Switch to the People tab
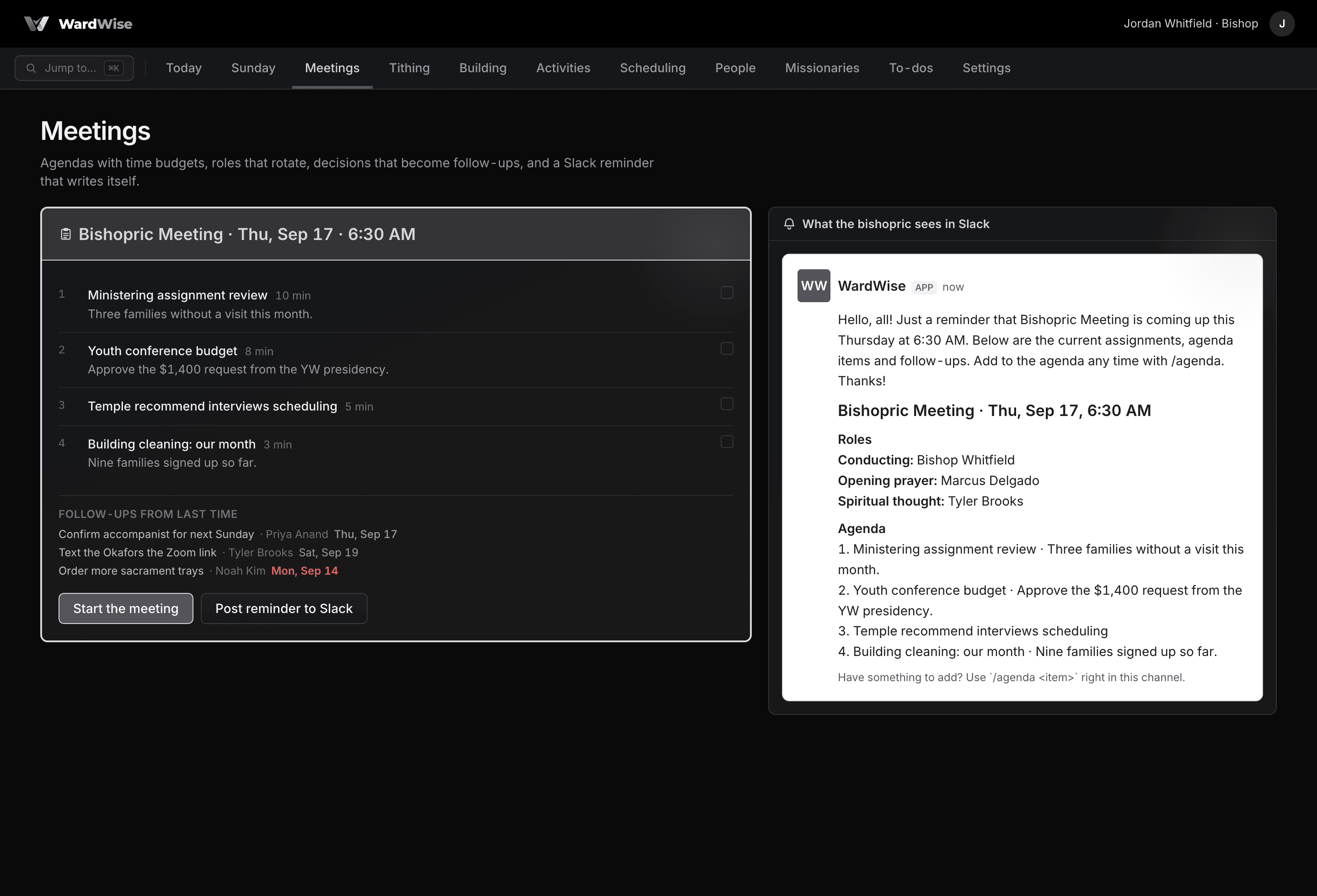This screenshot has width=1317, height=896. coord(735,68)
